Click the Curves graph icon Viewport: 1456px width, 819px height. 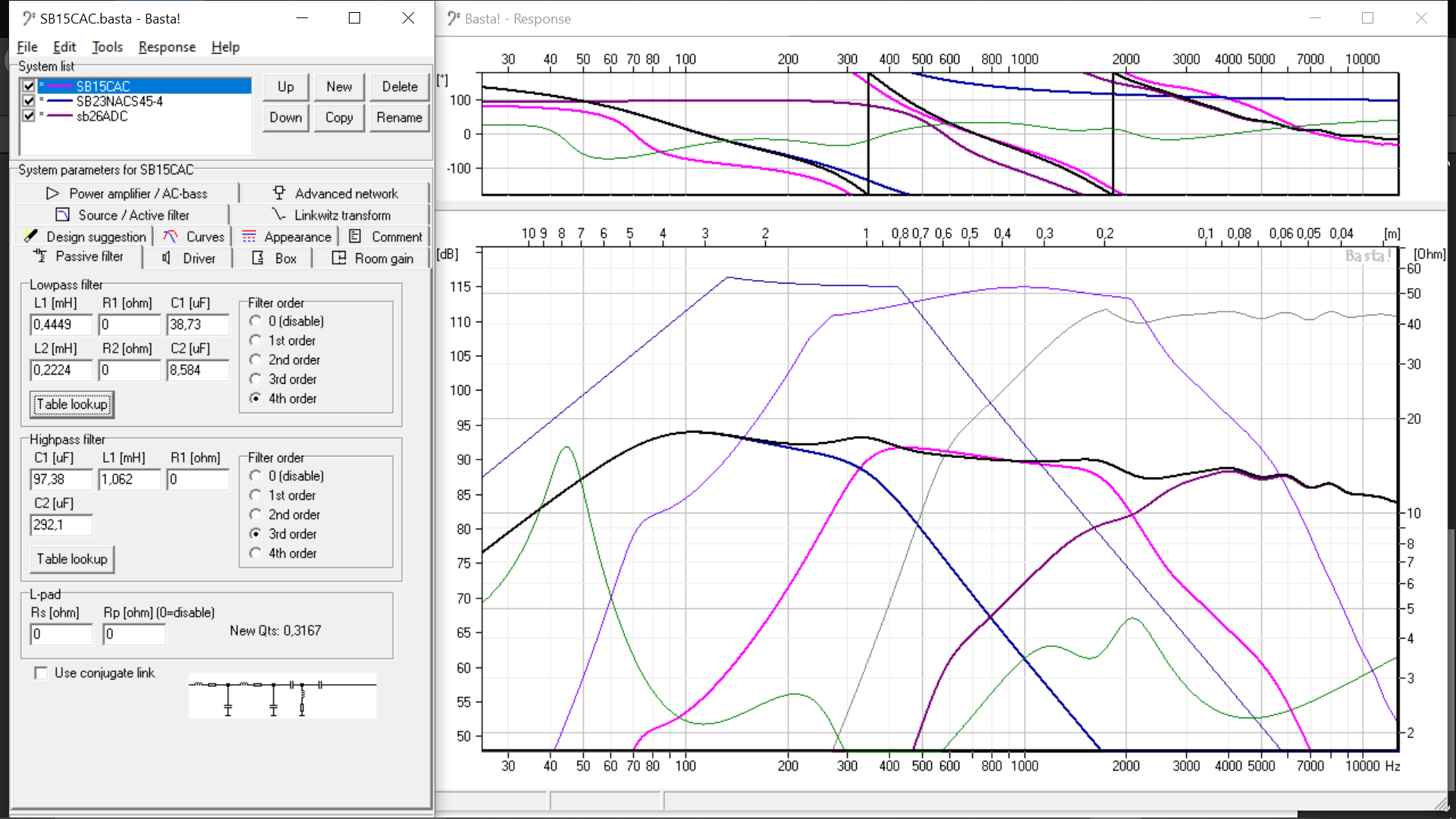tap(171, 237)
